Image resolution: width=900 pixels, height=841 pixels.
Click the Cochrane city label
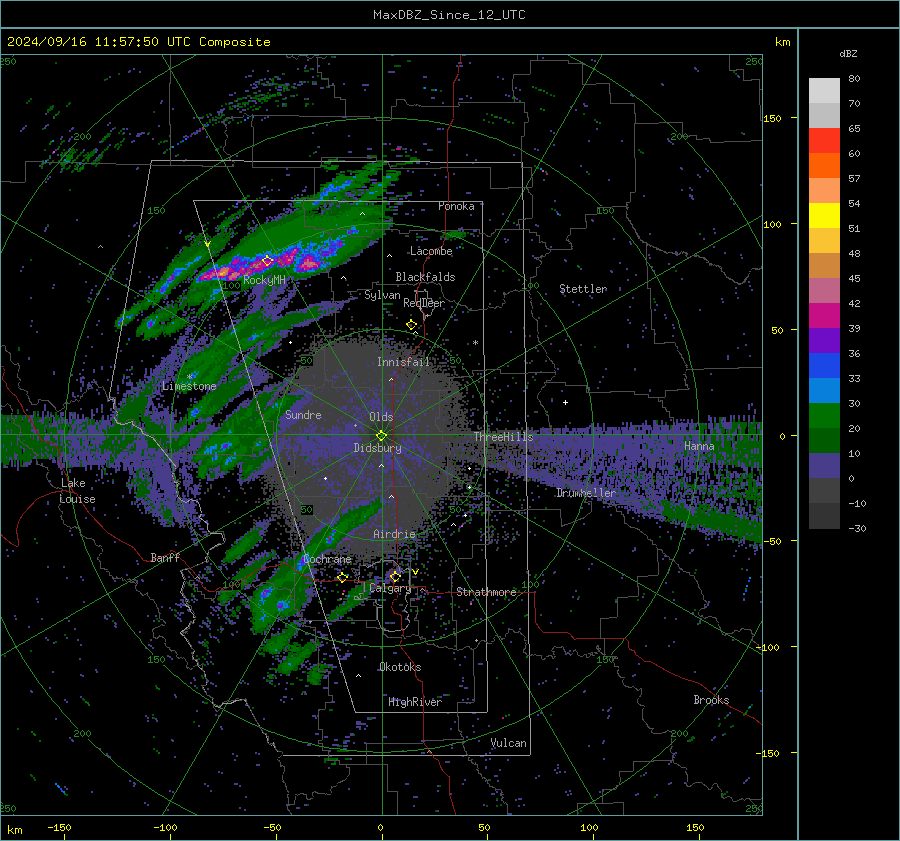pos(327,559)
